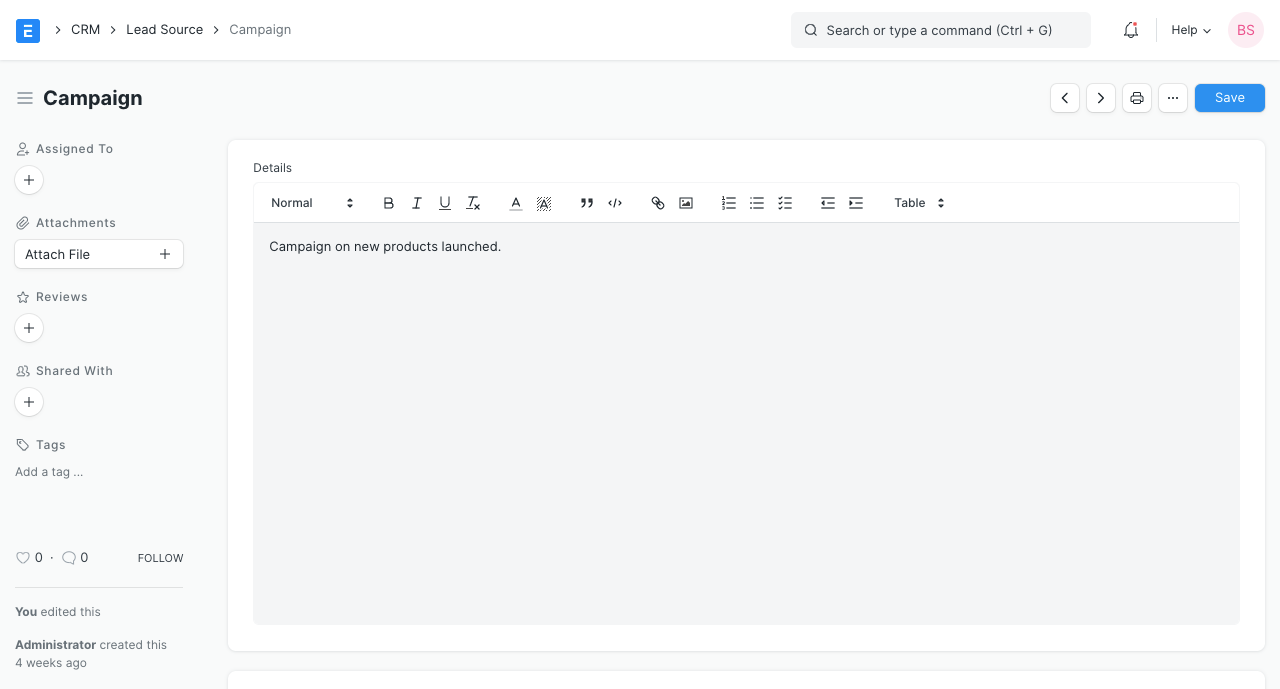The height and width of the screenshot is (689, 1280).
Task: Print the Campaign document
Action: 1137,98
